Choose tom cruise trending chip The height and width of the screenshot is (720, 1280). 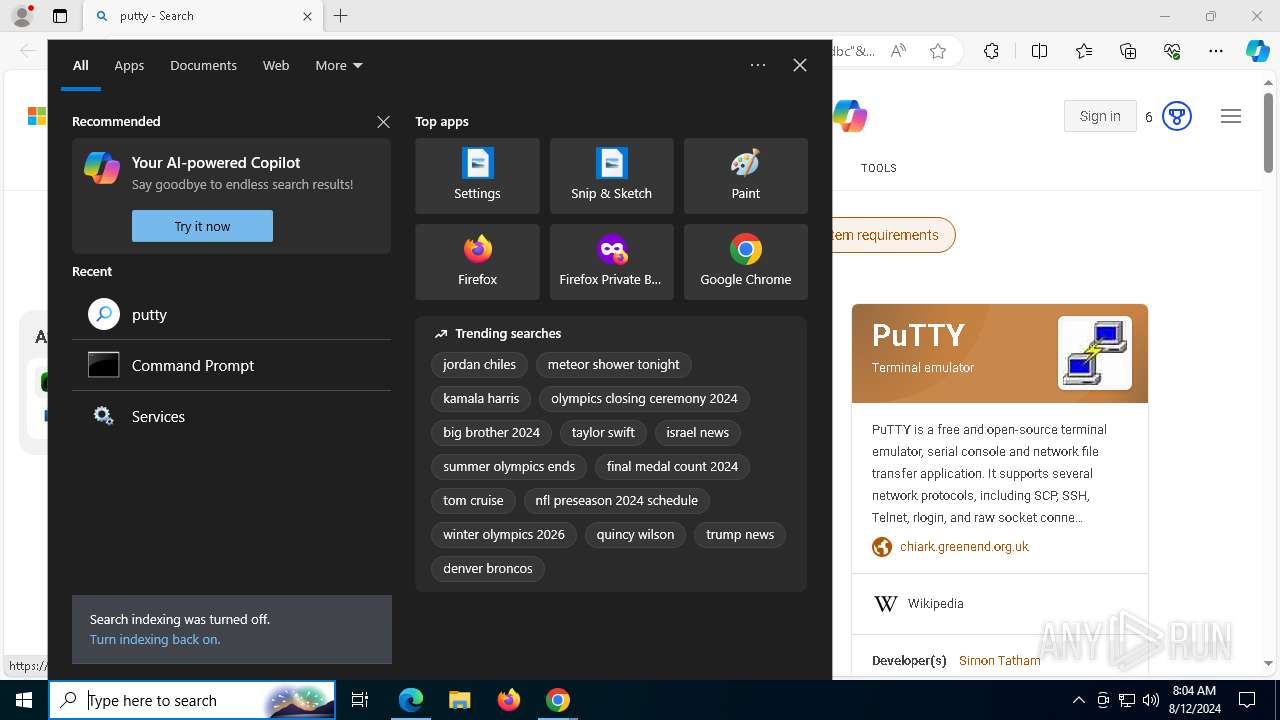tap(473, 501)
